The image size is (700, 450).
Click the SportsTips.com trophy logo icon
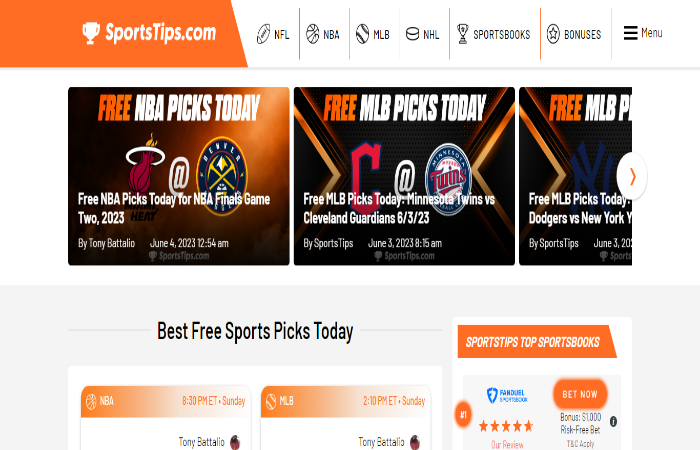[x=91, y=33]
